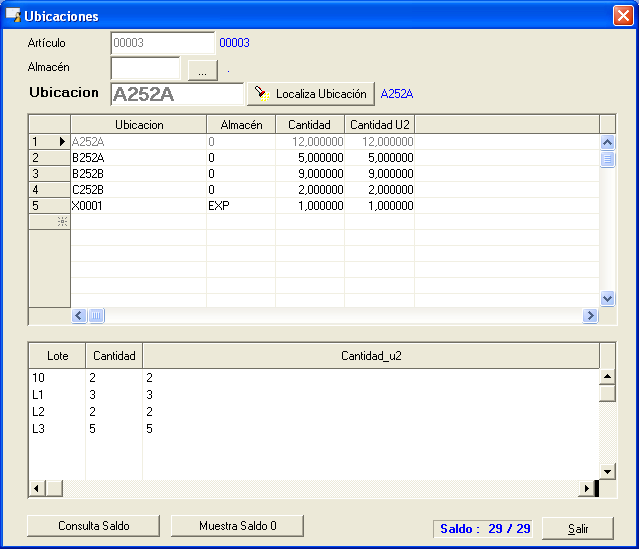Image resolution: width=639 pixels, height=549 pixels.
Task: Click upper grid vertical scroll down arrow
Action: point(607,299)
